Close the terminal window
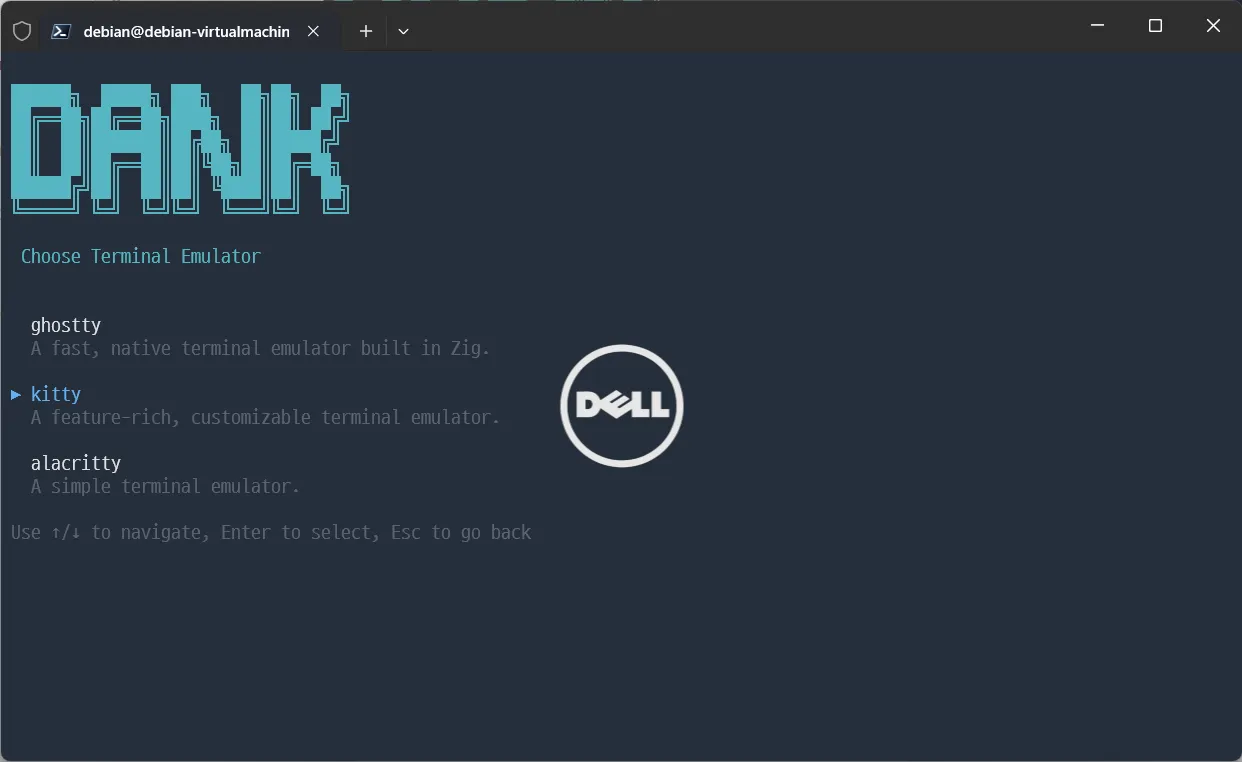The width and height of the screenshot is (1242, 762). [x=1213, y=26]
